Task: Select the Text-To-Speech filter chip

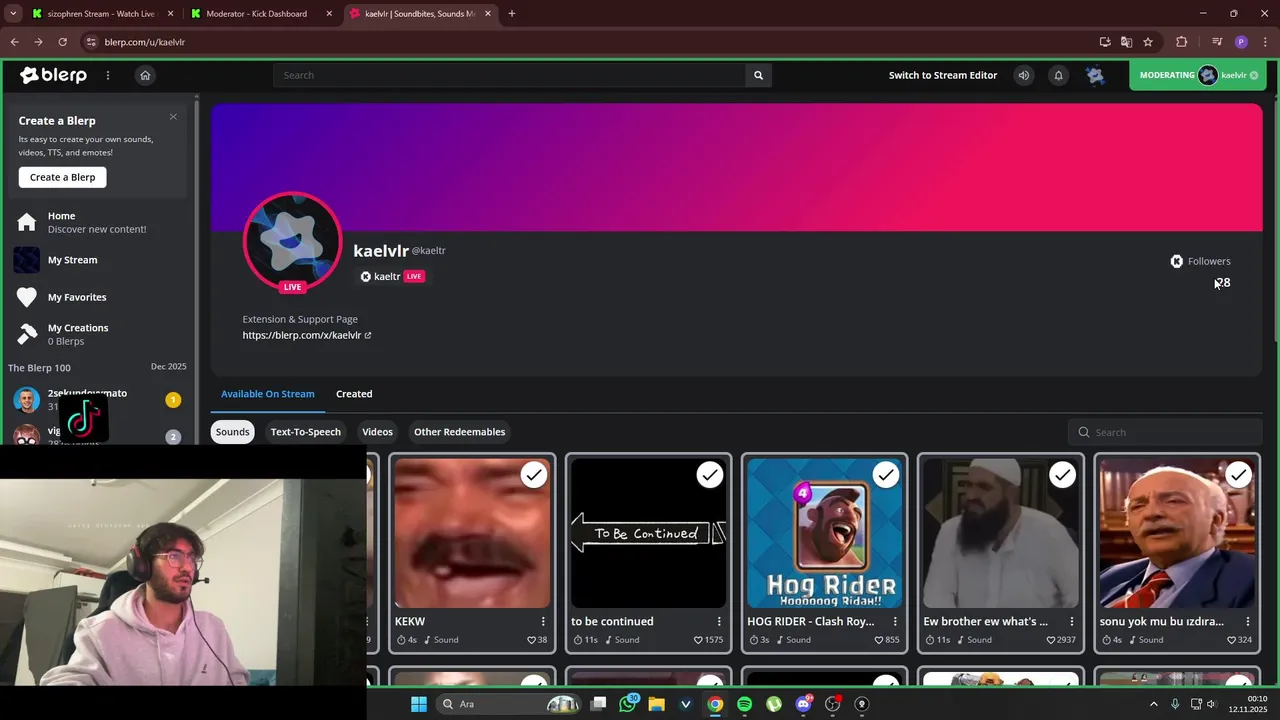Action: click(305, 432)
